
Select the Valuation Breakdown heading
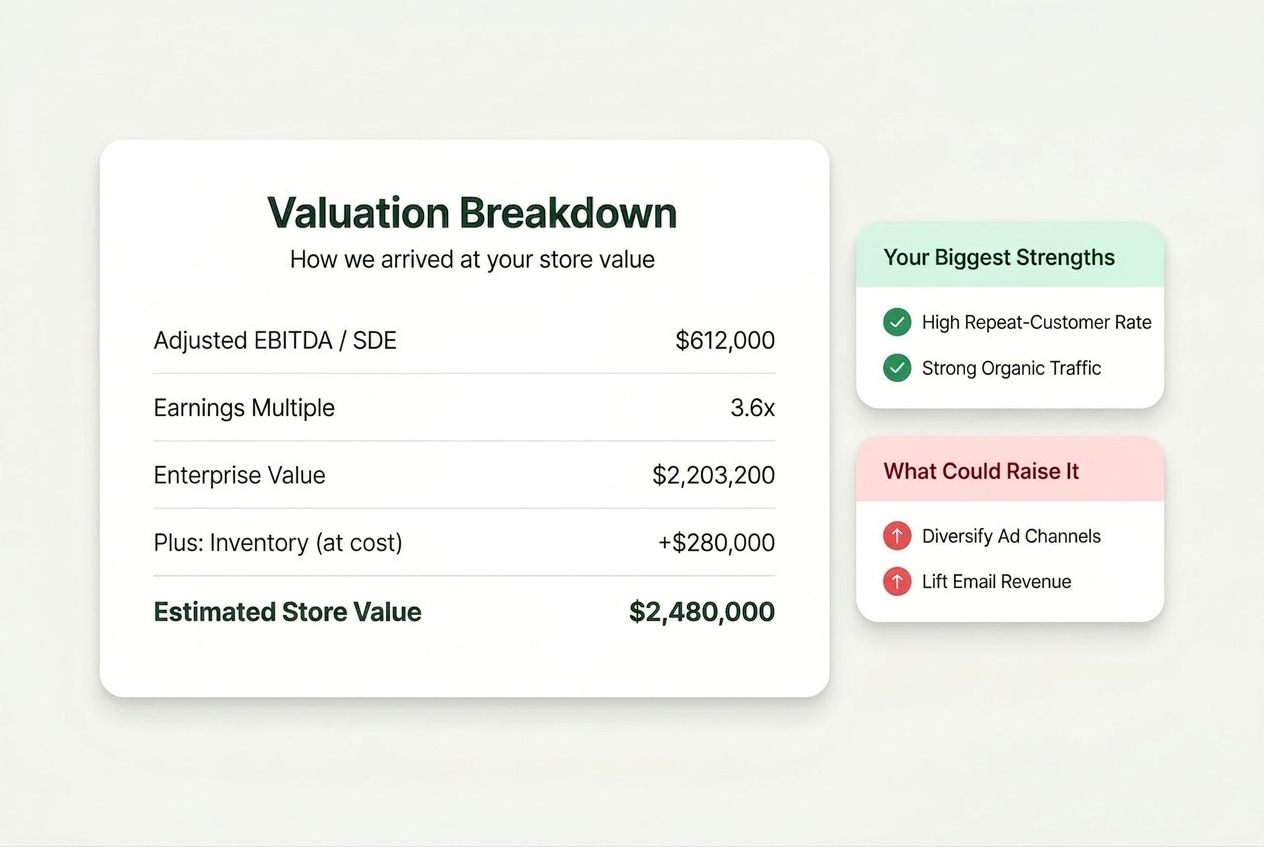pyautogui.click(x=472, y=213)
